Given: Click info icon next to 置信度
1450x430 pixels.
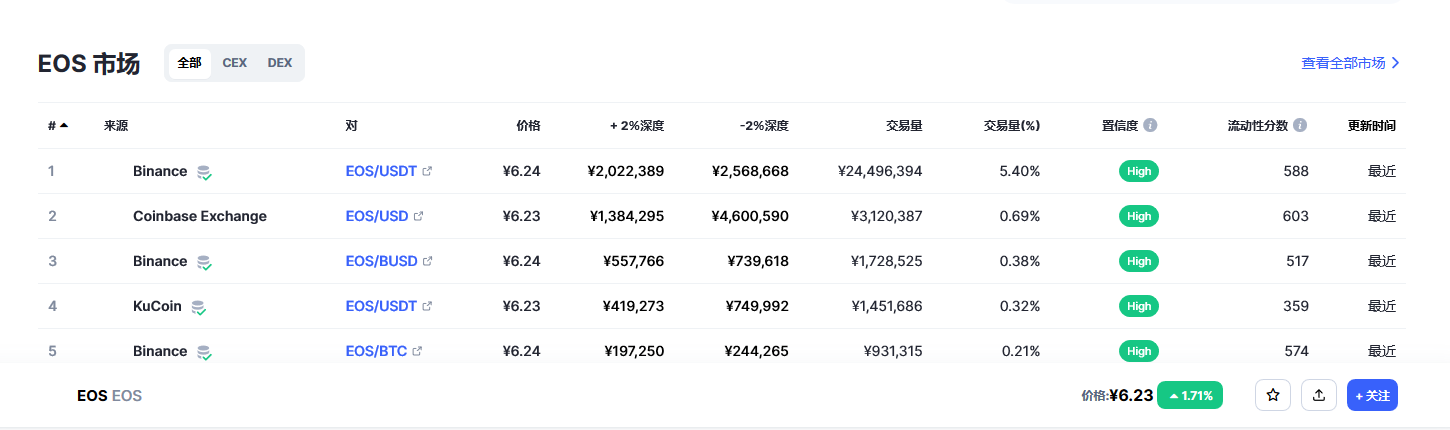Looking at the screenshot, I should [1150, 126].
